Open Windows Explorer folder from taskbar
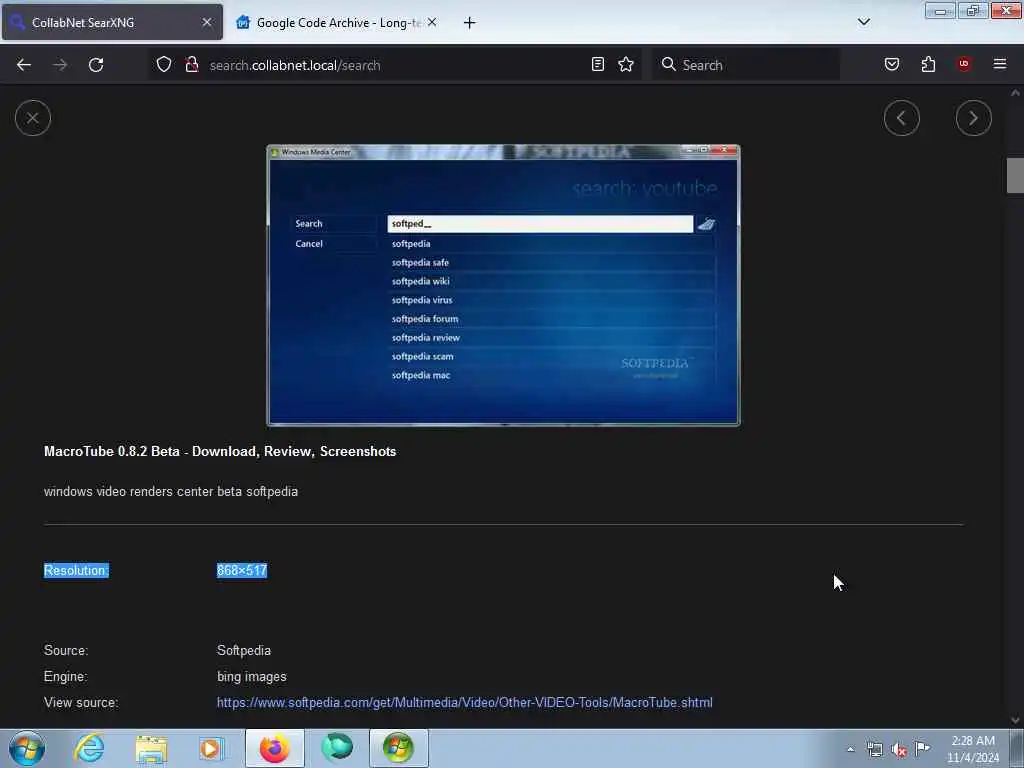Viewport: 1024px width, 768px height. 152,748
